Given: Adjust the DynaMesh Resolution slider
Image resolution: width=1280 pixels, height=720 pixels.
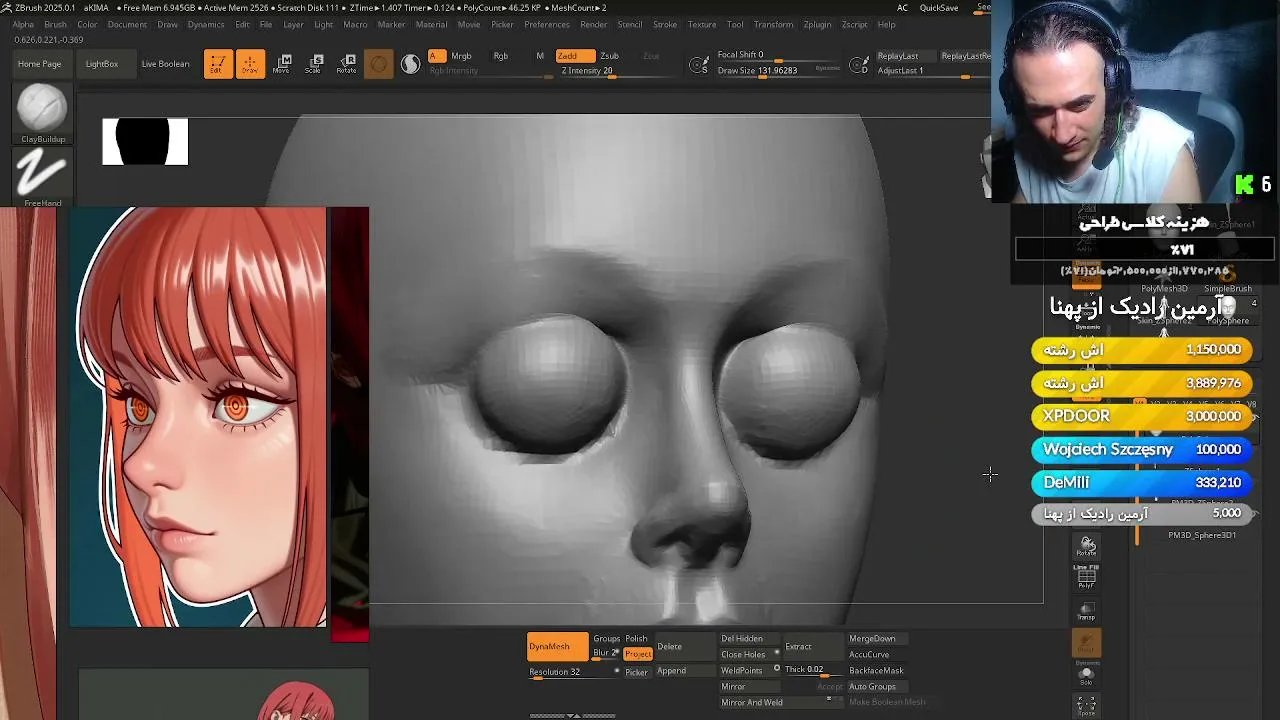Looking at the screenshot, I should pyautogui.click(x=570, y=673).
